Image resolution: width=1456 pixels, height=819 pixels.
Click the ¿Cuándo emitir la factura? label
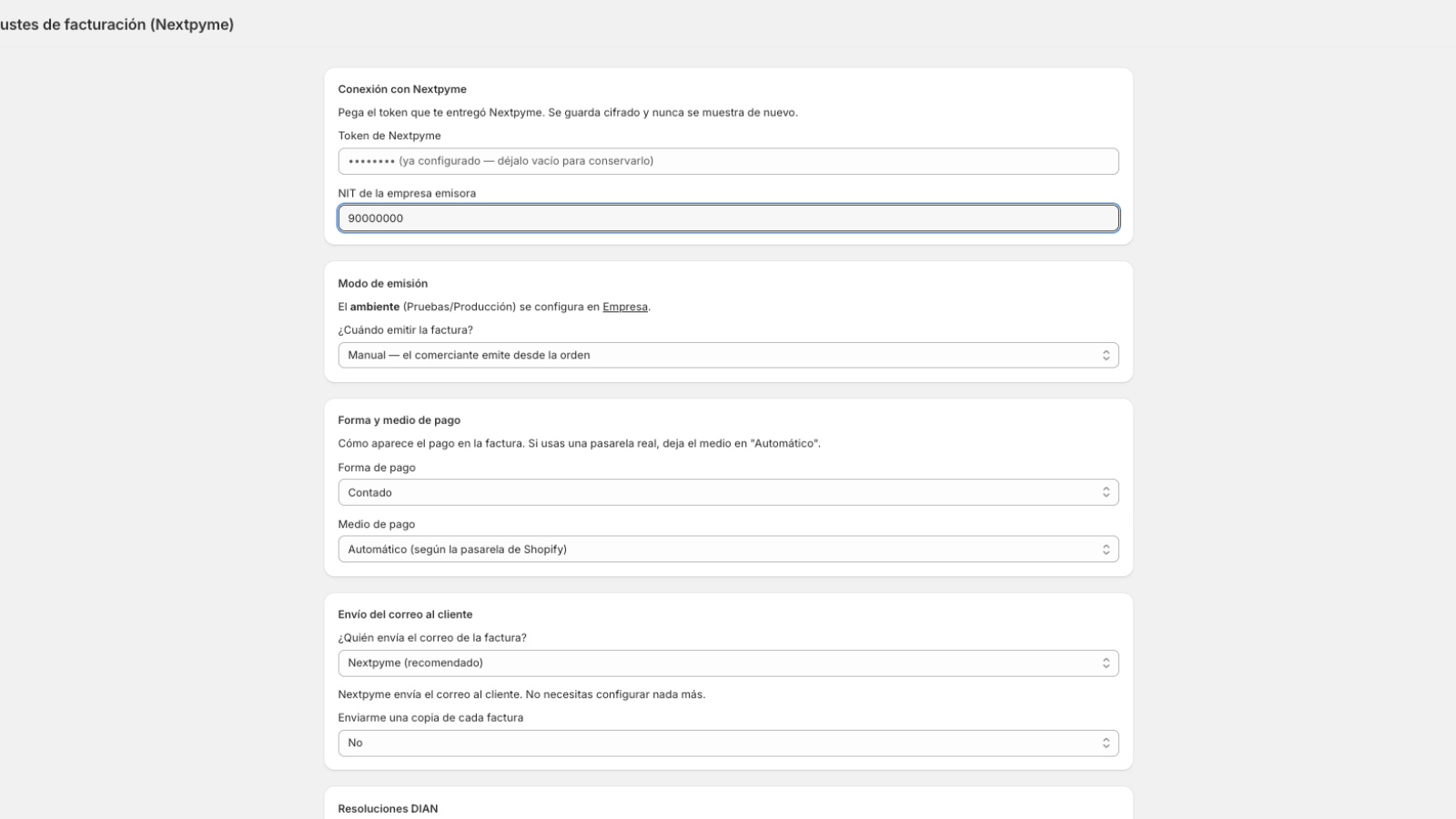point(406,330)
